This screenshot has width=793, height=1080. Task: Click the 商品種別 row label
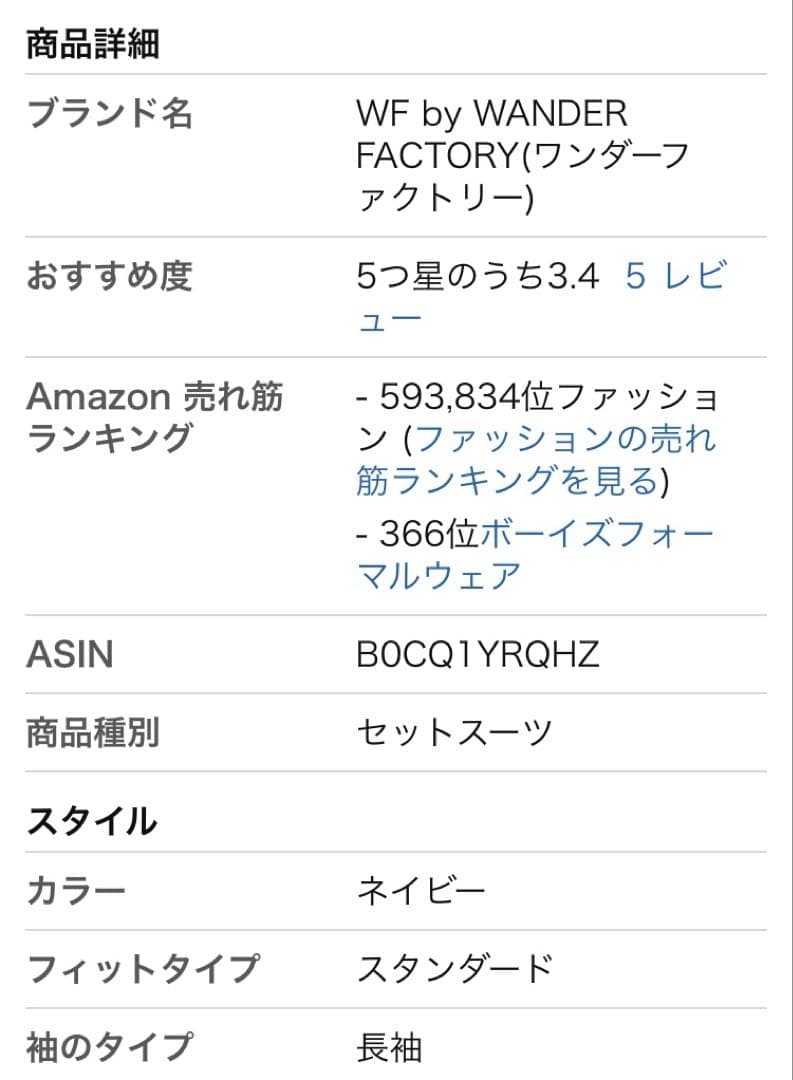click(93, 733)
